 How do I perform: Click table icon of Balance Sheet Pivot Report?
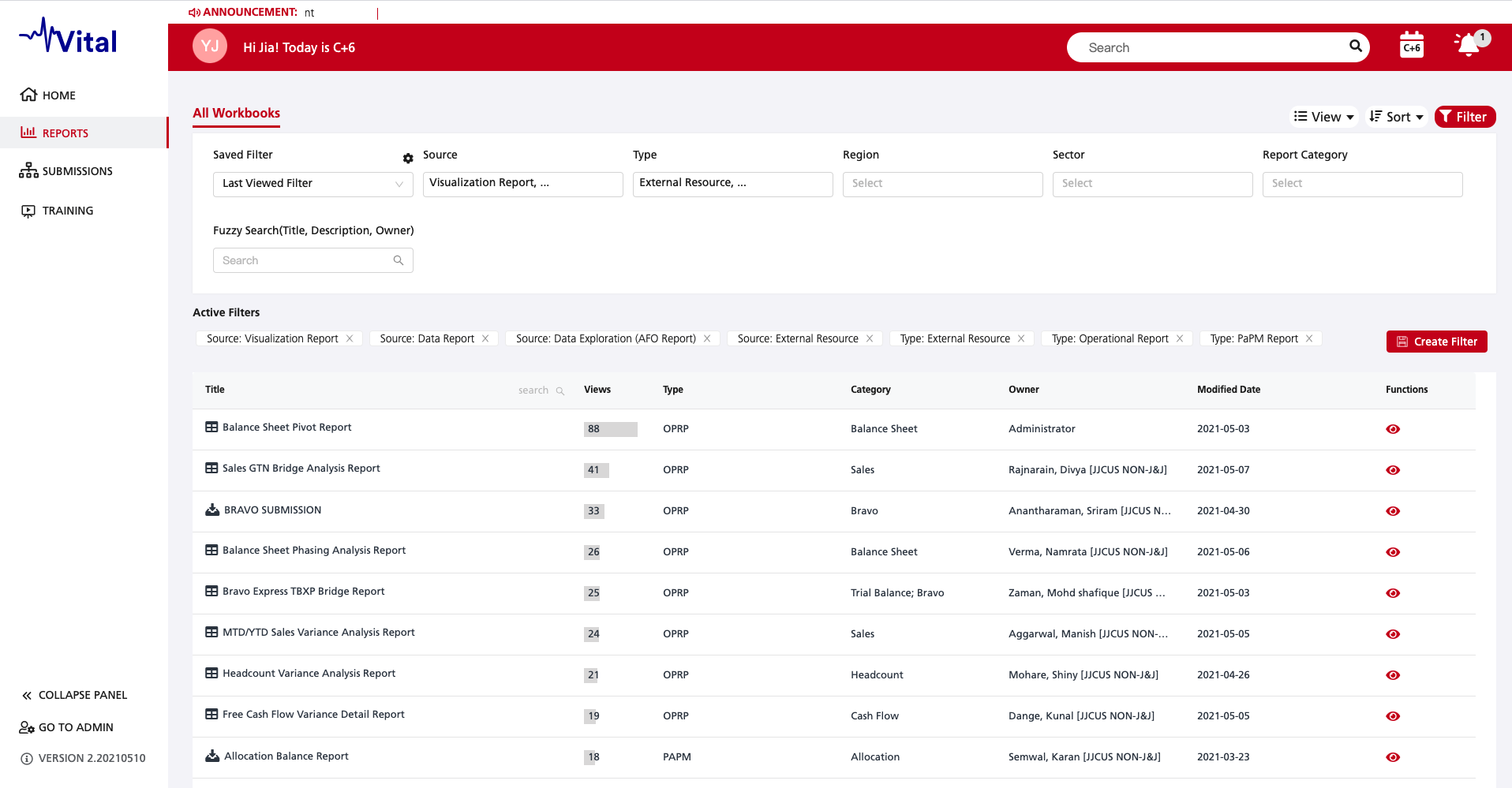pyautogui.click(x=211, y=427)
